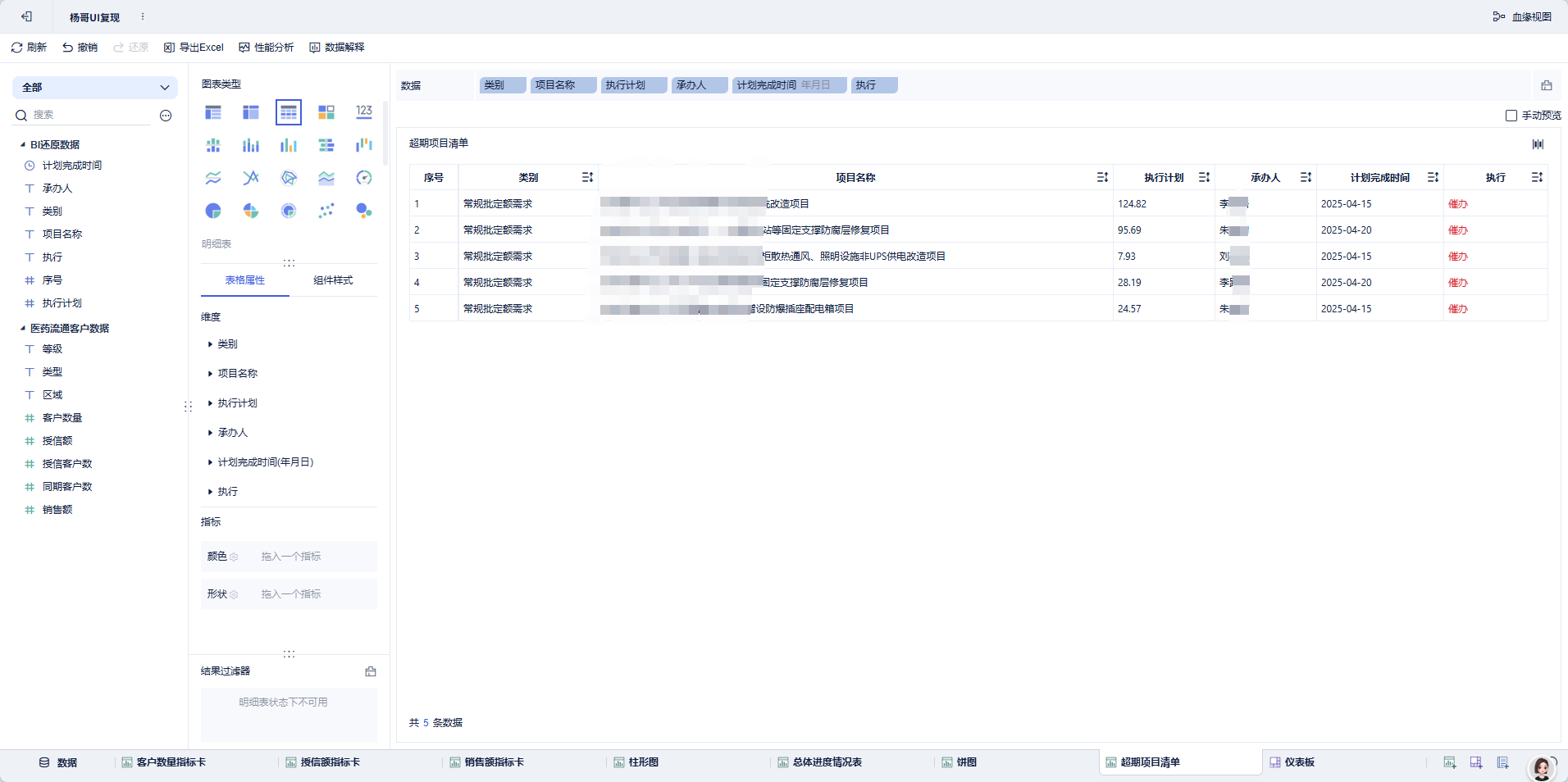Choose the radar chart type icon
The height and width of the screenshot is (782, 1568).
289,178
